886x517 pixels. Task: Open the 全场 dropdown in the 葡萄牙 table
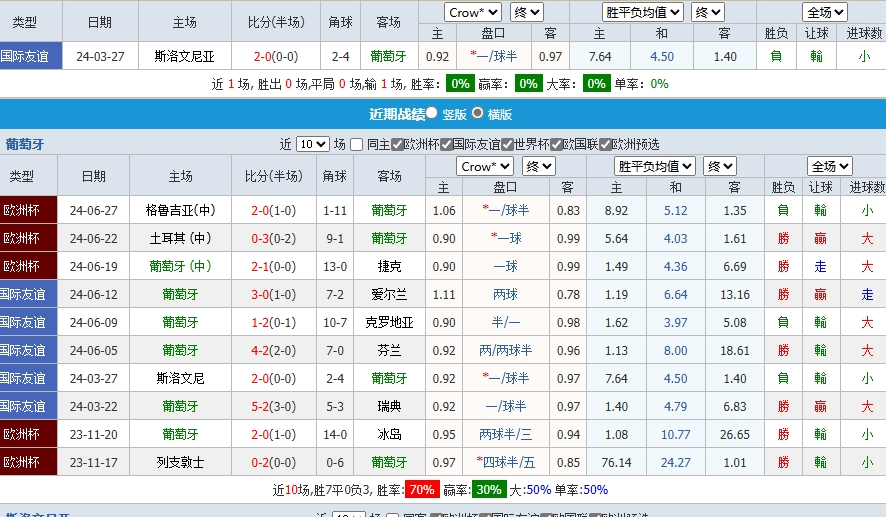(x=829, y=166)
